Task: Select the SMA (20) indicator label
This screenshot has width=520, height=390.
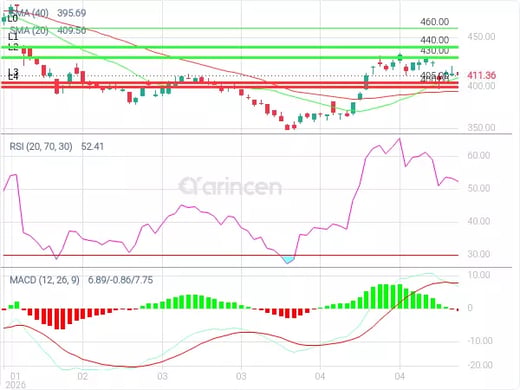Action: (29, 31)
